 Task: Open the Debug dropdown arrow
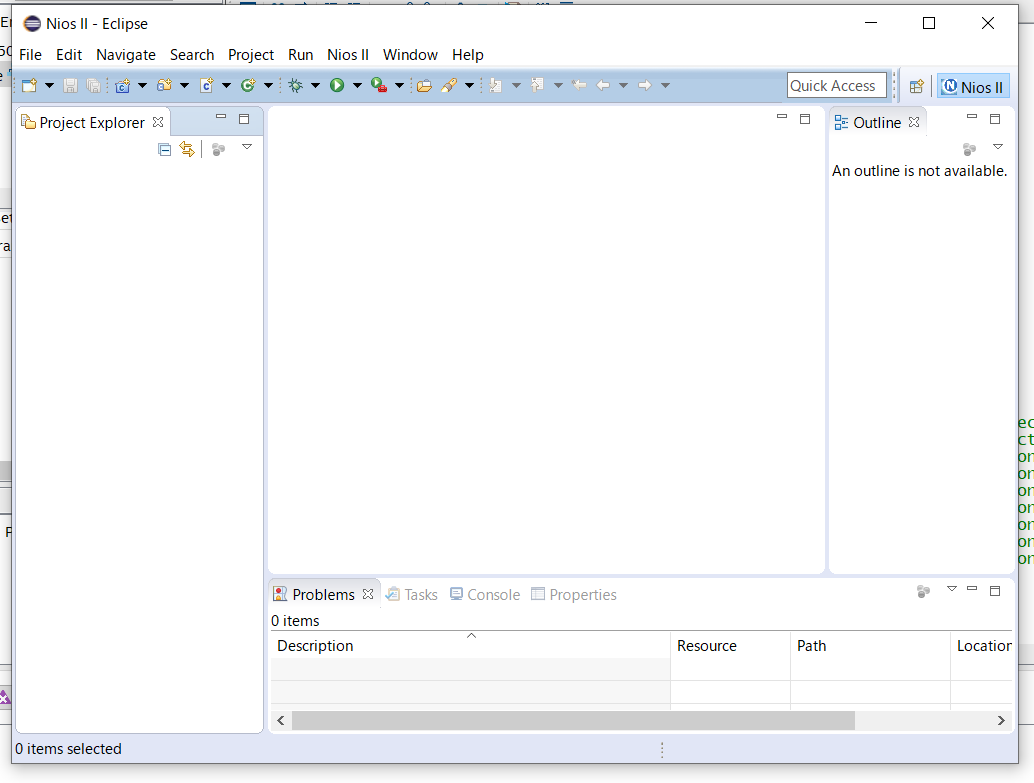[x=315, y=85]
